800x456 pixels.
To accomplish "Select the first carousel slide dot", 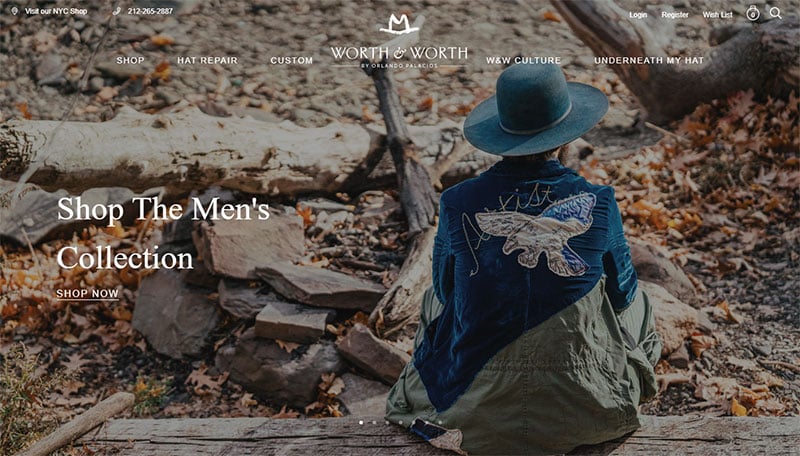I will [x=361, y=422].
